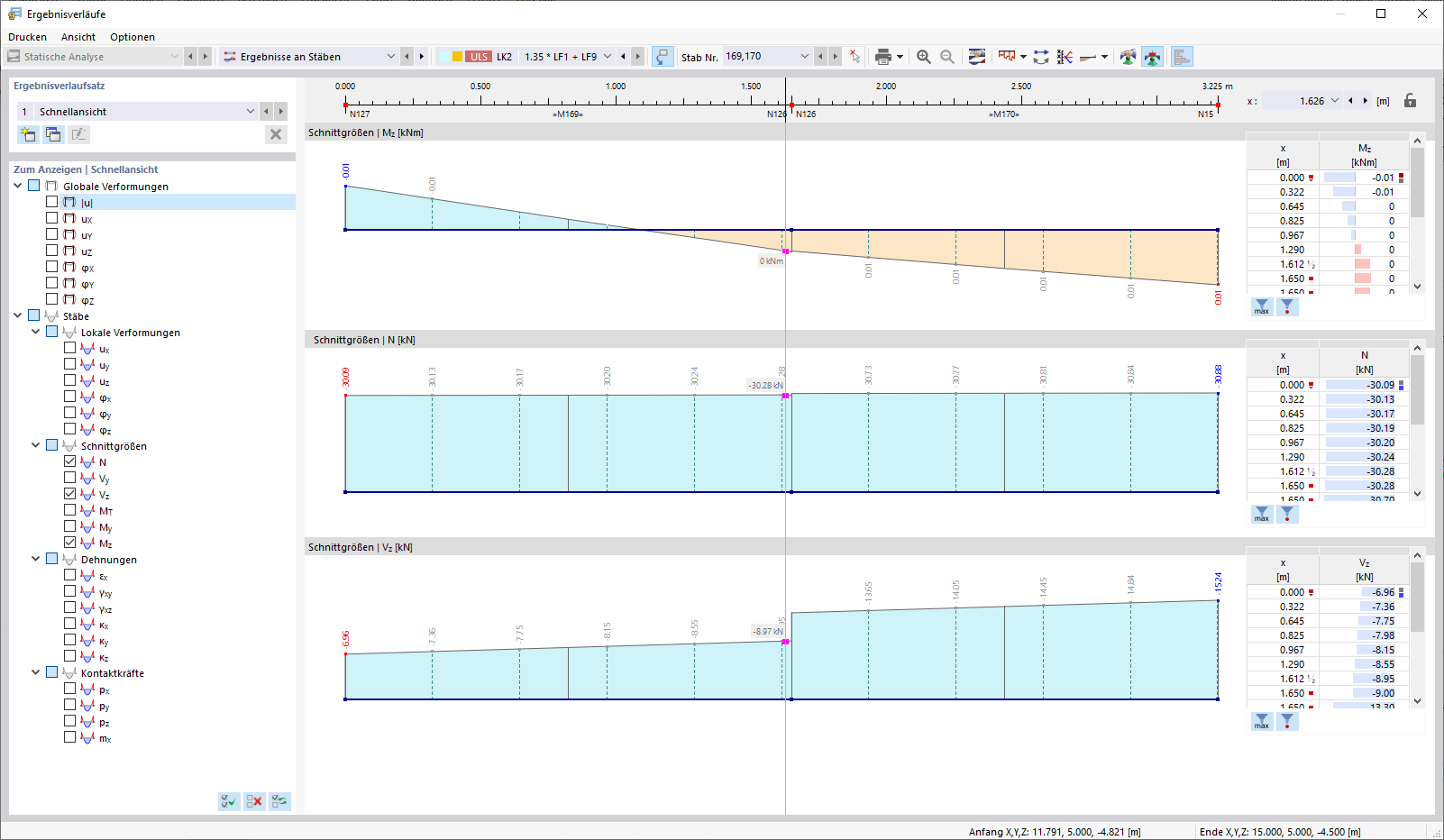This screenshot has height=840, width=1444.
Task: Uncheck the Mz internal force checkbox
Action: click(x=70, y=543)
